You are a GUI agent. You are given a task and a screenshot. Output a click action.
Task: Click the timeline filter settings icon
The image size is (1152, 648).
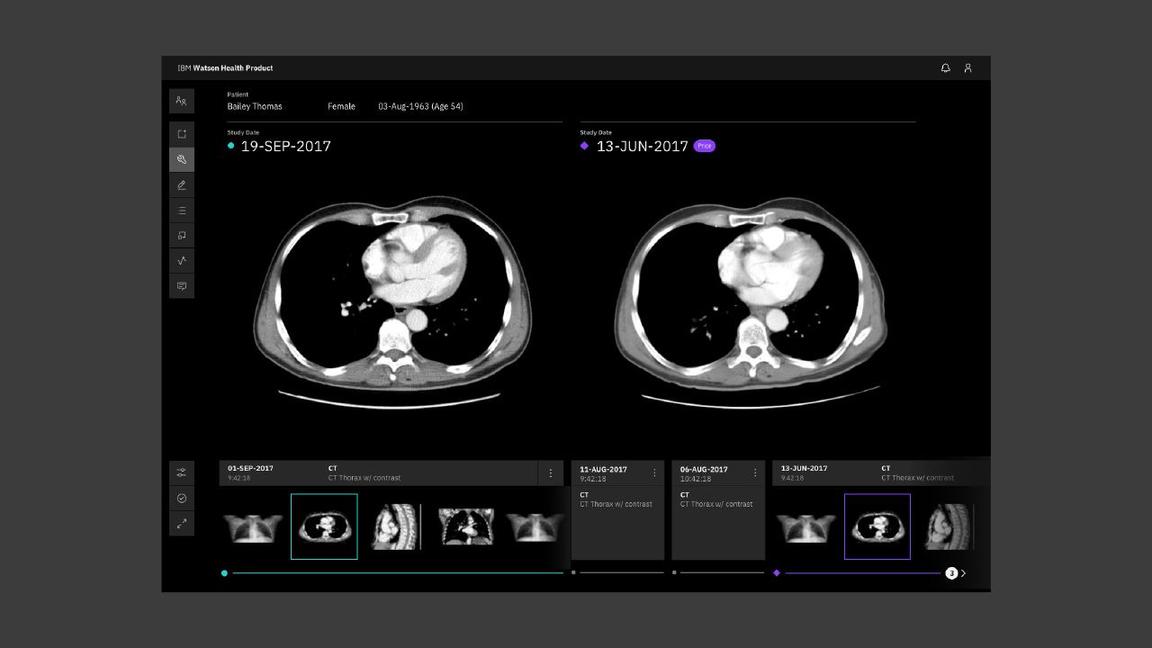[179, 470]
